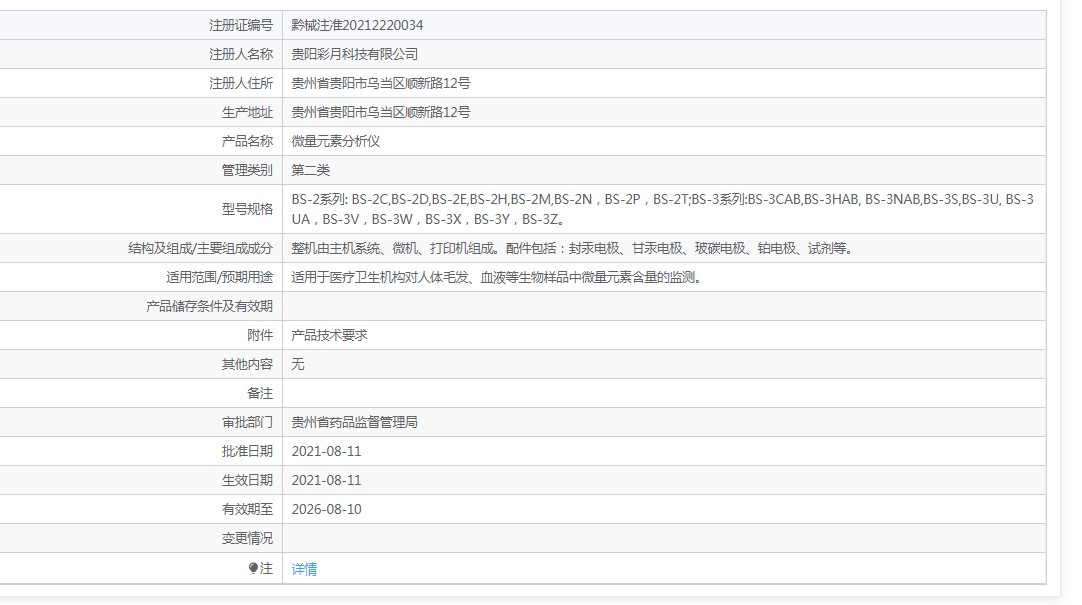
Task: Click the 备注 label
Action: pos(260,393)
